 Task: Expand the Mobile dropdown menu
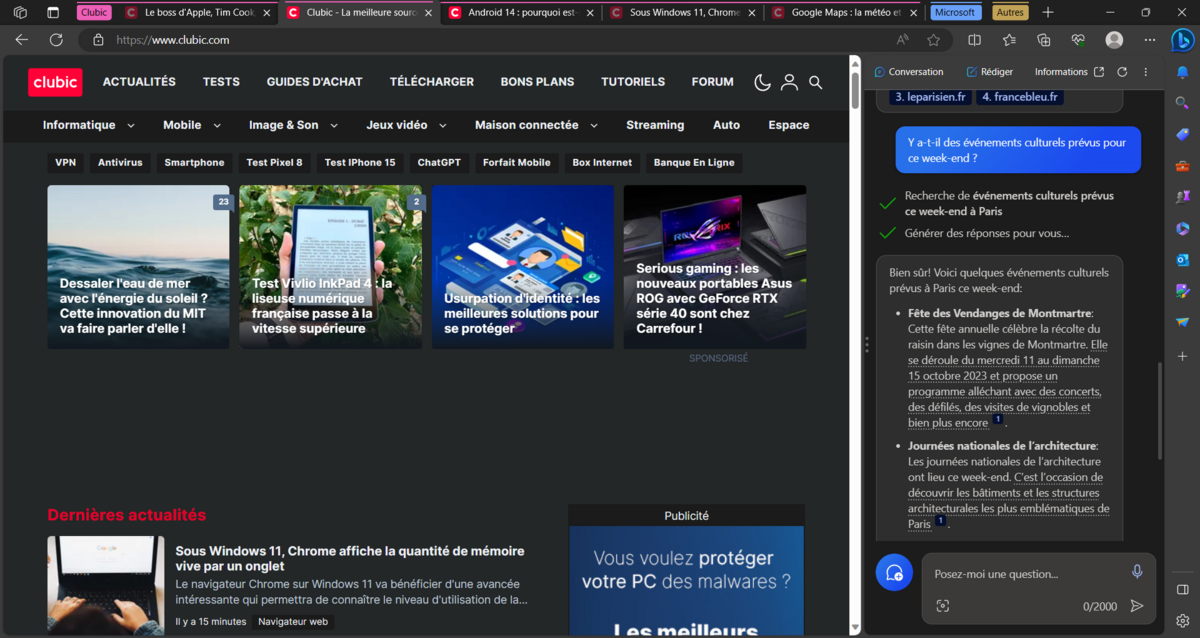[217, 126]
